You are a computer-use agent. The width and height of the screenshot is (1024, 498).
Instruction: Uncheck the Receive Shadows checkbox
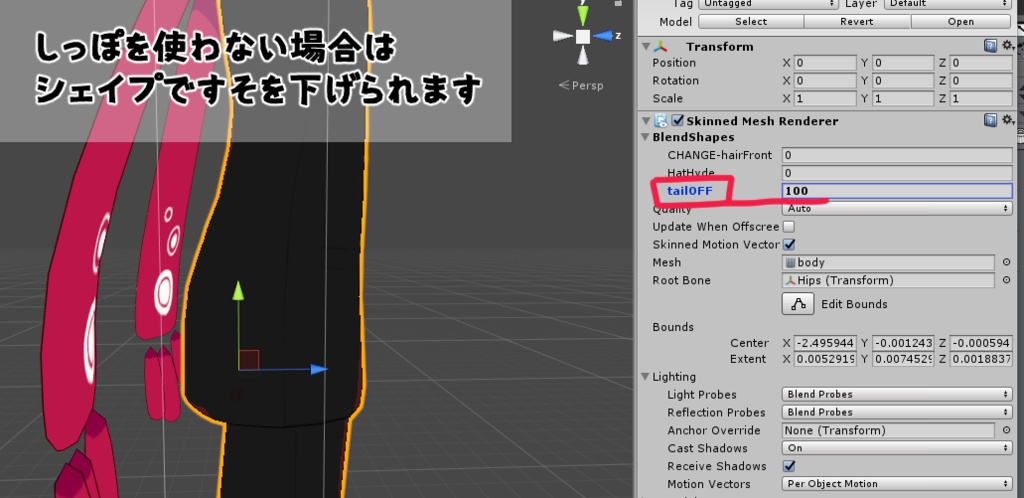789,466
